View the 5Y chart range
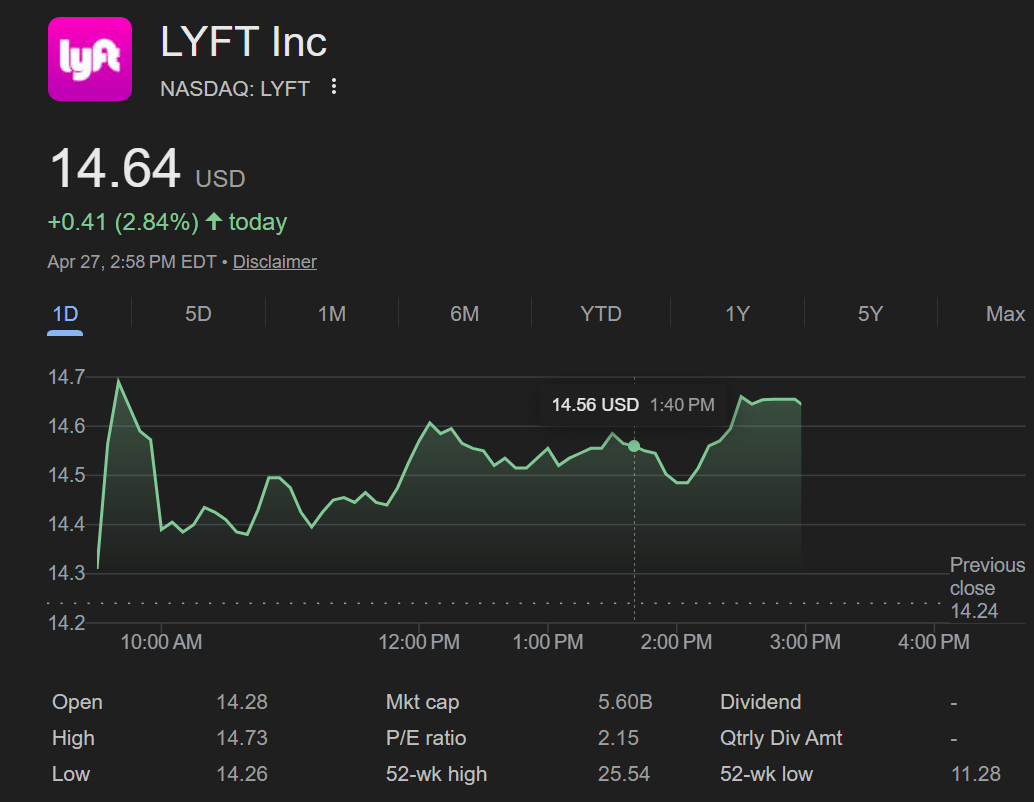The image size is (1034, 802). tap(870, 314)
